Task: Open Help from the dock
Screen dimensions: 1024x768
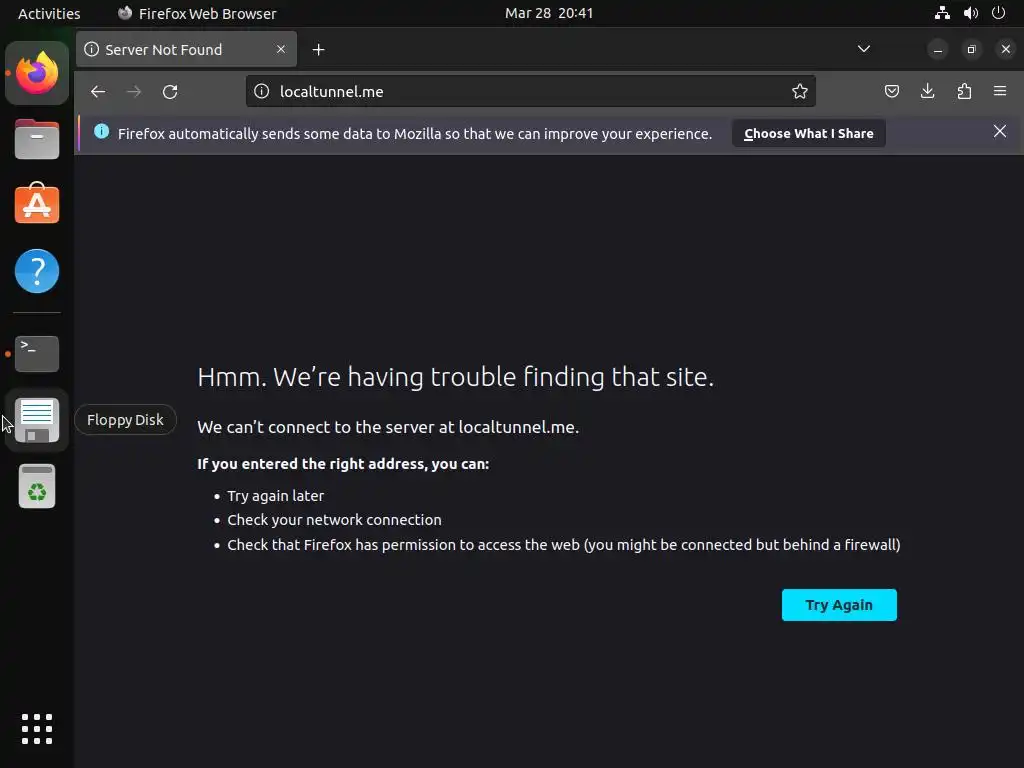Action: 37,270
